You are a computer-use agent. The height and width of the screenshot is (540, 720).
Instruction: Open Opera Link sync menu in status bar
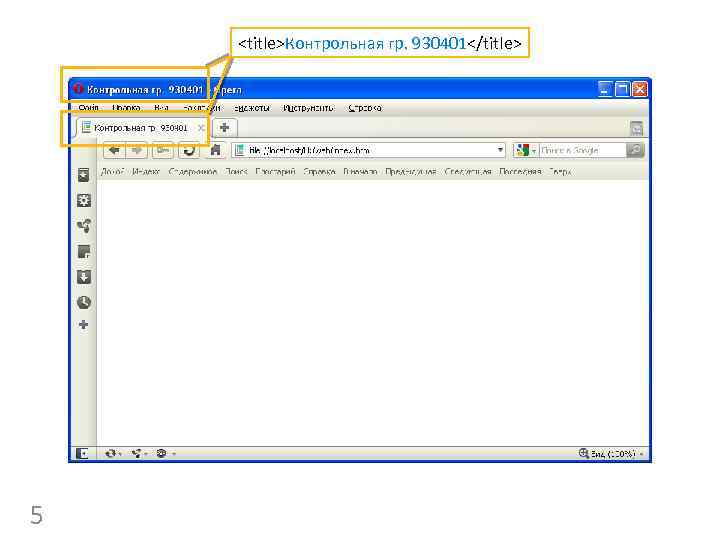(112, 454)
